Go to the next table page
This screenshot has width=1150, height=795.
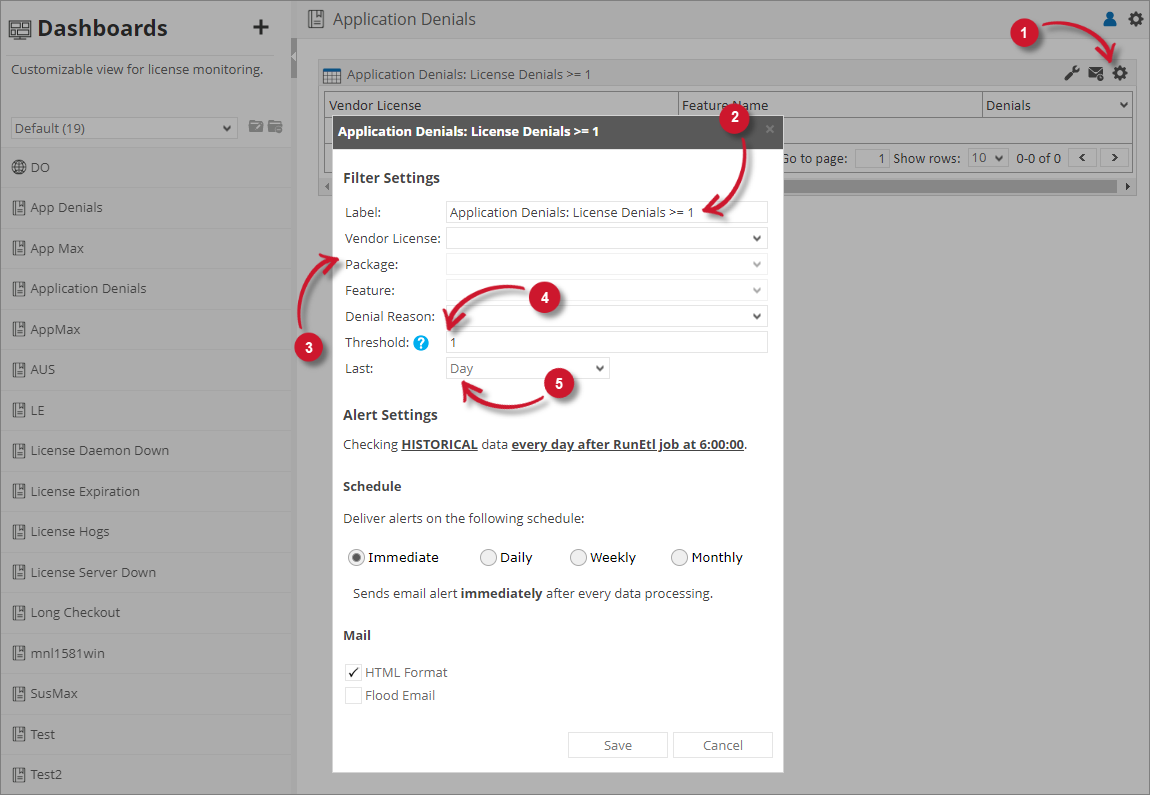tap(1115, 158)
